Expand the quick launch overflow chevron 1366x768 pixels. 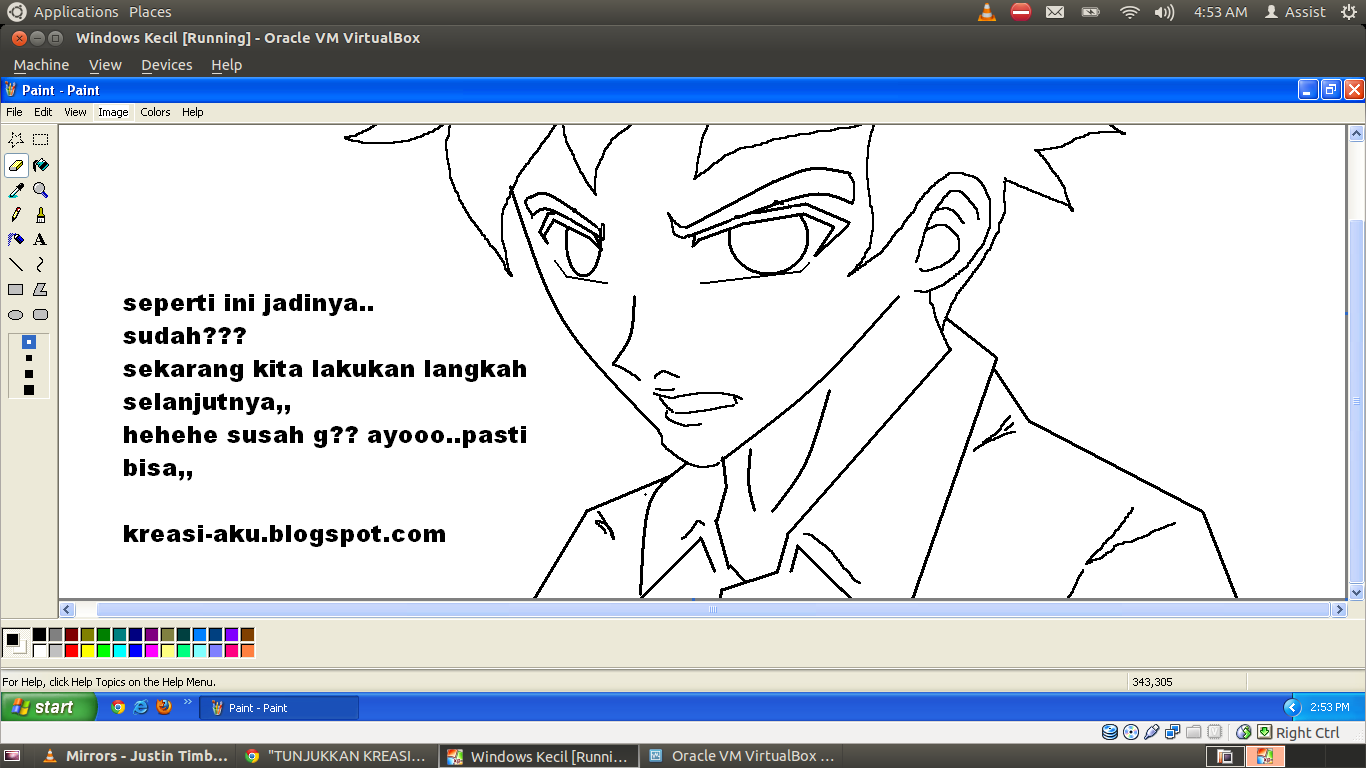click(187, 704)
